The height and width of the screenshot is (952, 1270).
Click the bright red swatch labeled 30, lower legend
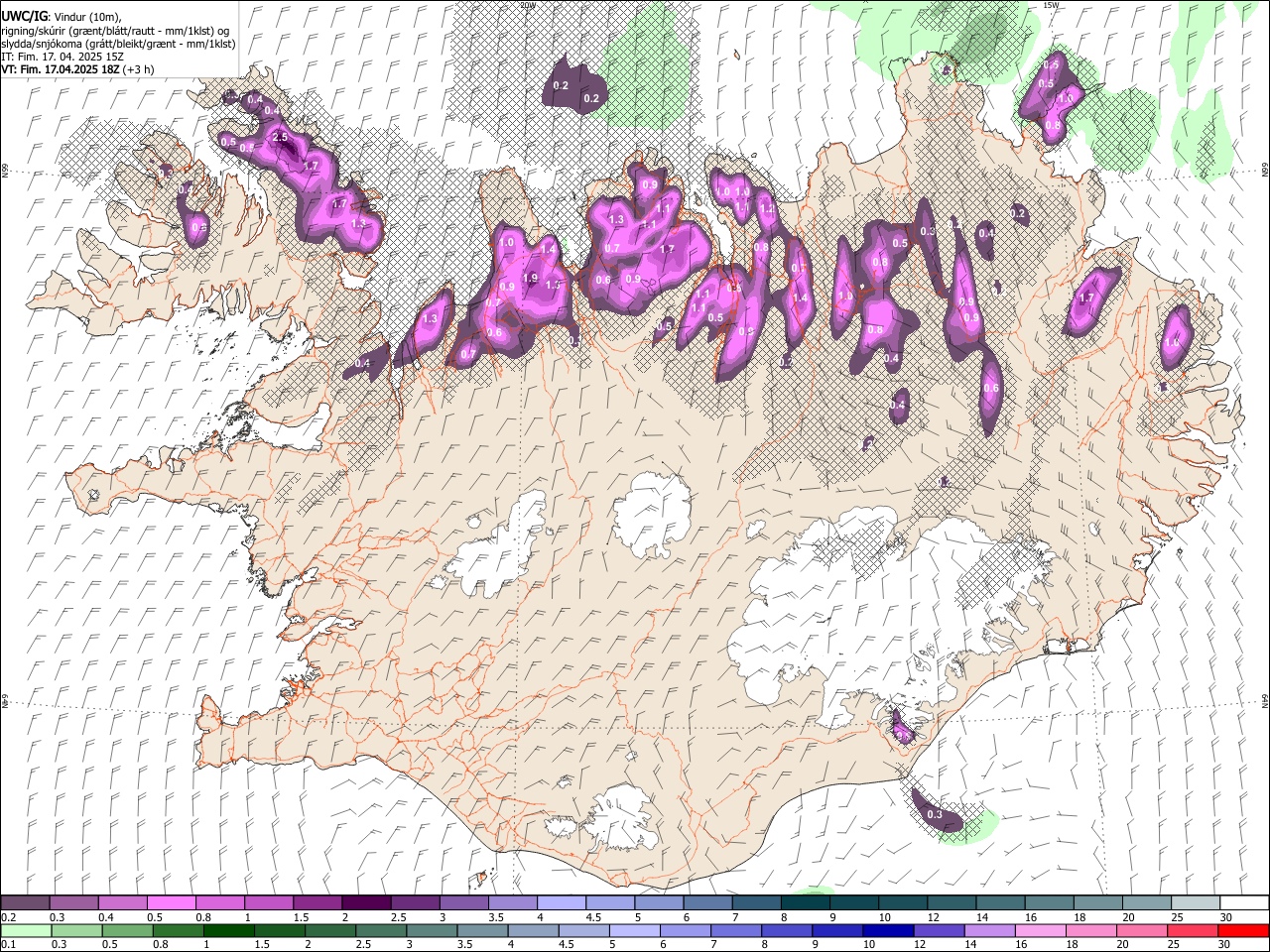(x=1243, y=930)
